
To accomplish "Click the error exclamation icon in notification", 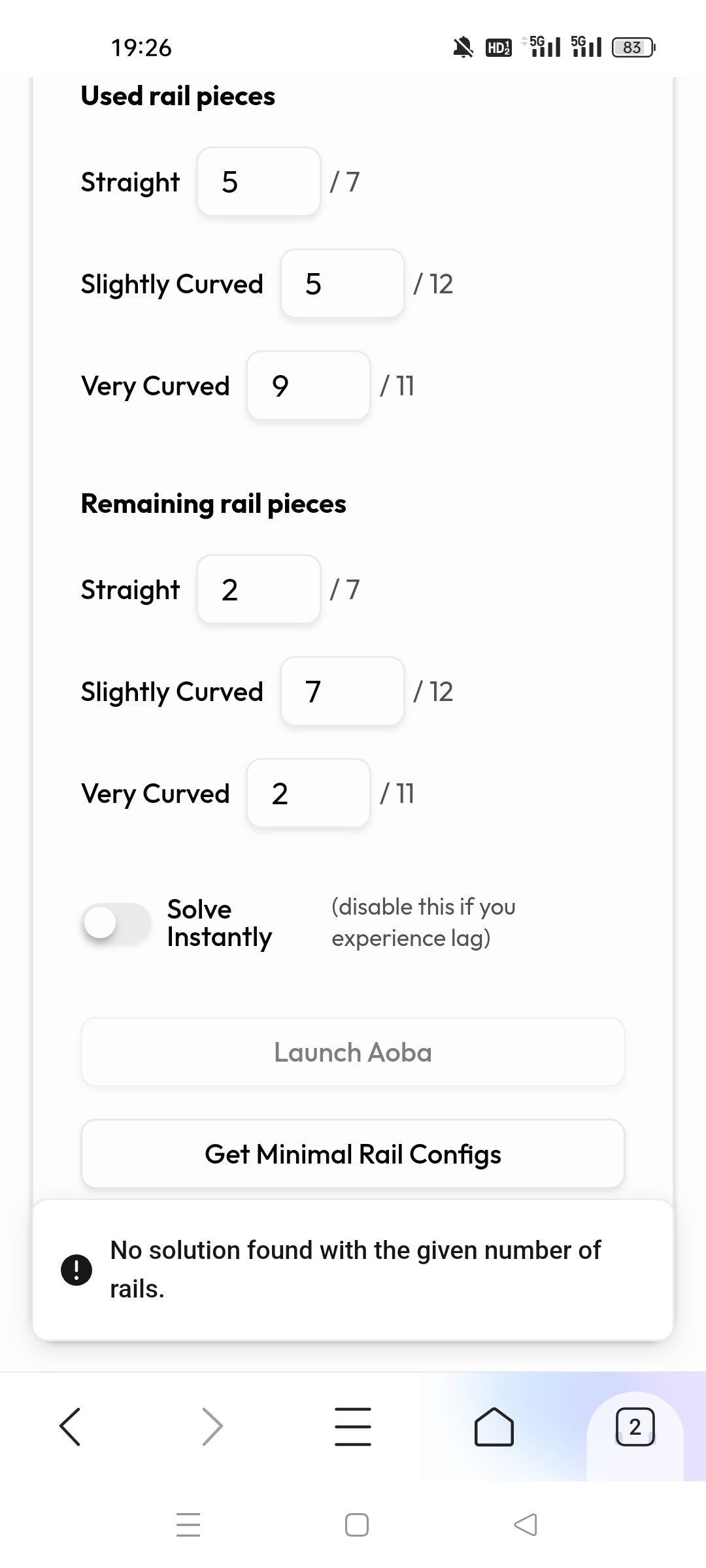I will click(x=76, y=1269).
